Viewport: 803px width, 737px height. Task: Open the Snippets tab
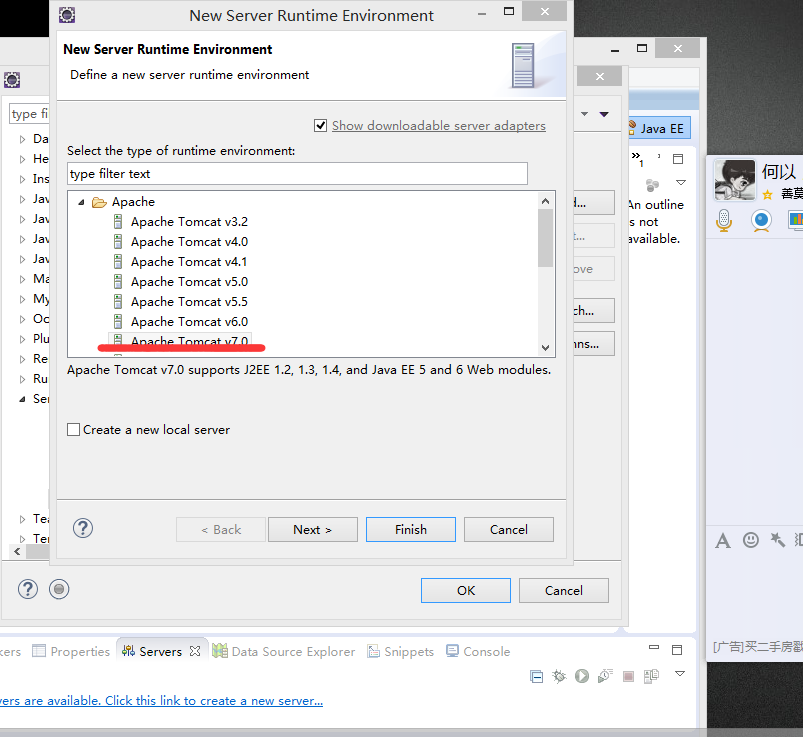click(x=401, y=651)
